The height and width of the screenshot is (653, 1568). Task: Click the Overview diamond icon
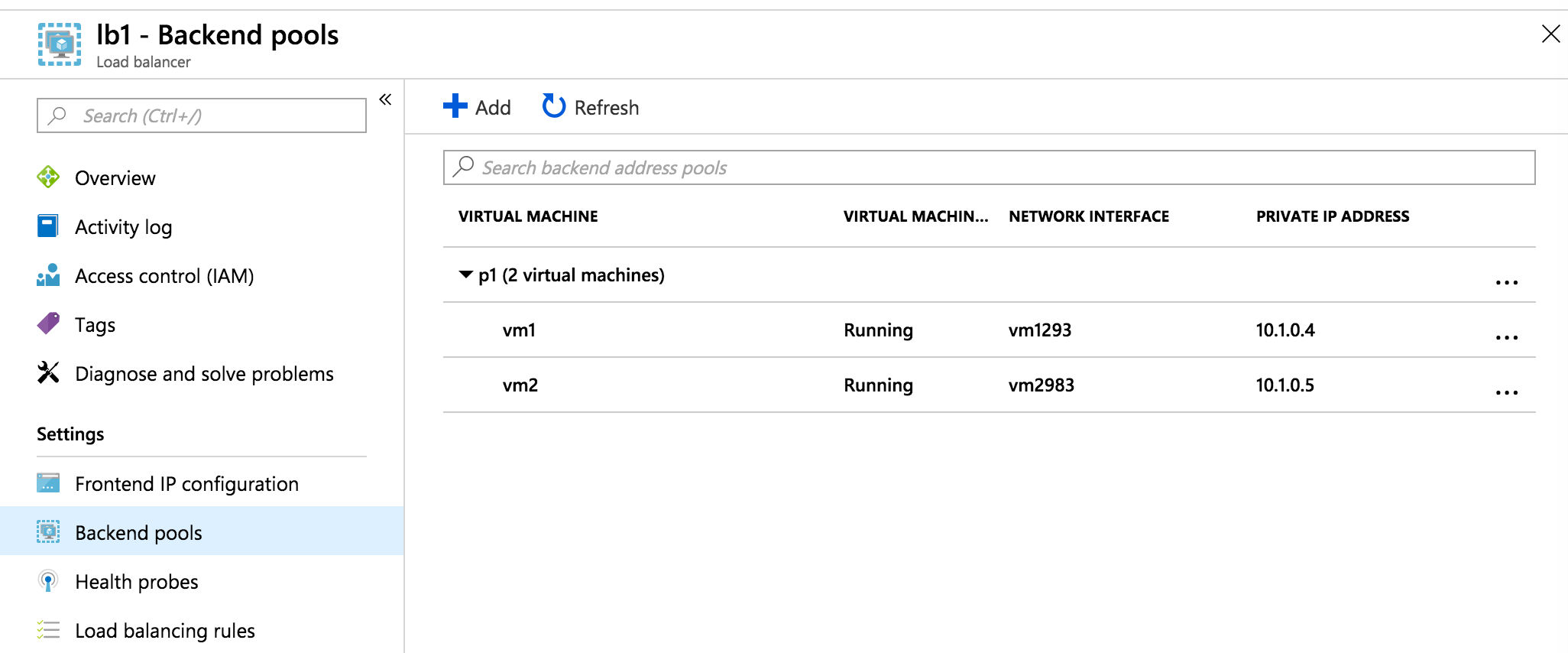point(48,177)
